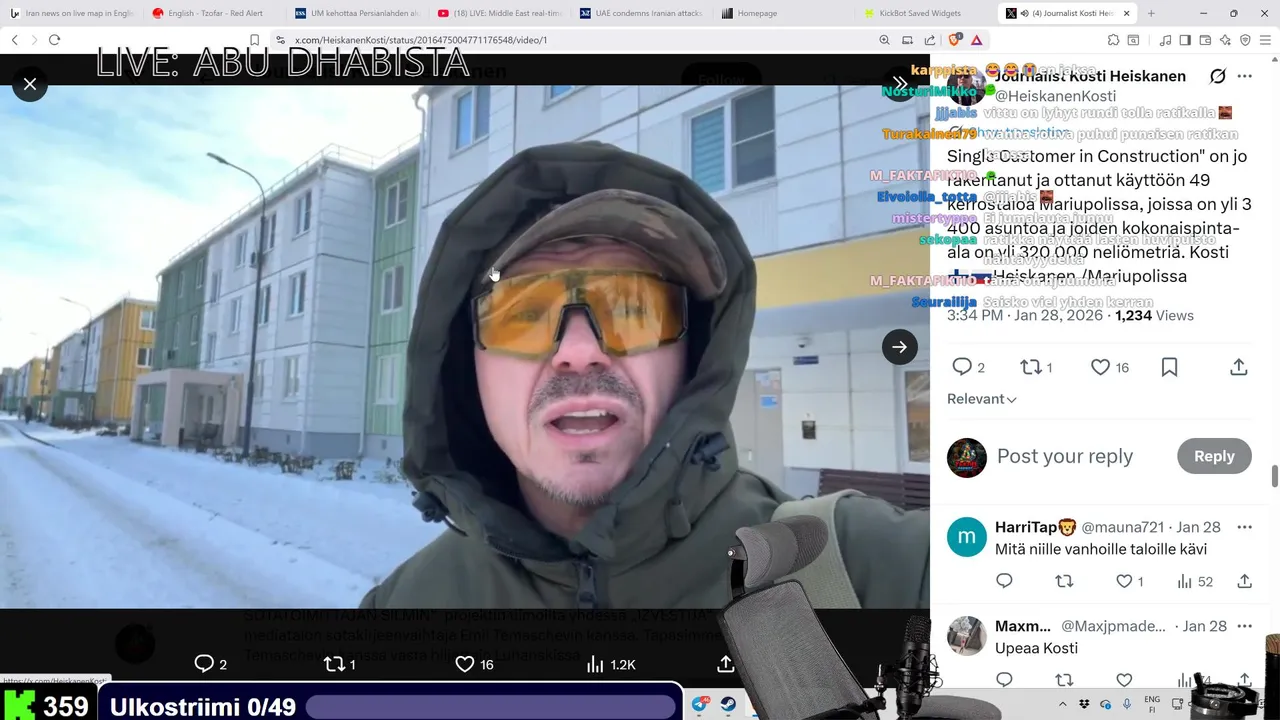Screen dimensions: 1280x720
Task: Click the Post your reply field
Action: point(1065,456)
